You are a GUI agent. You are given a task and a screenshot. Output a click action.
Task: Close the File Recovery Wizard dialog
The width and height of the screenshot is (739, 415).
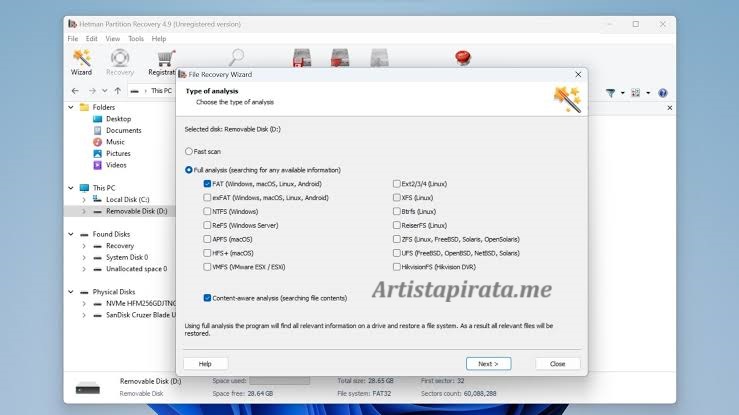point(578,74)
